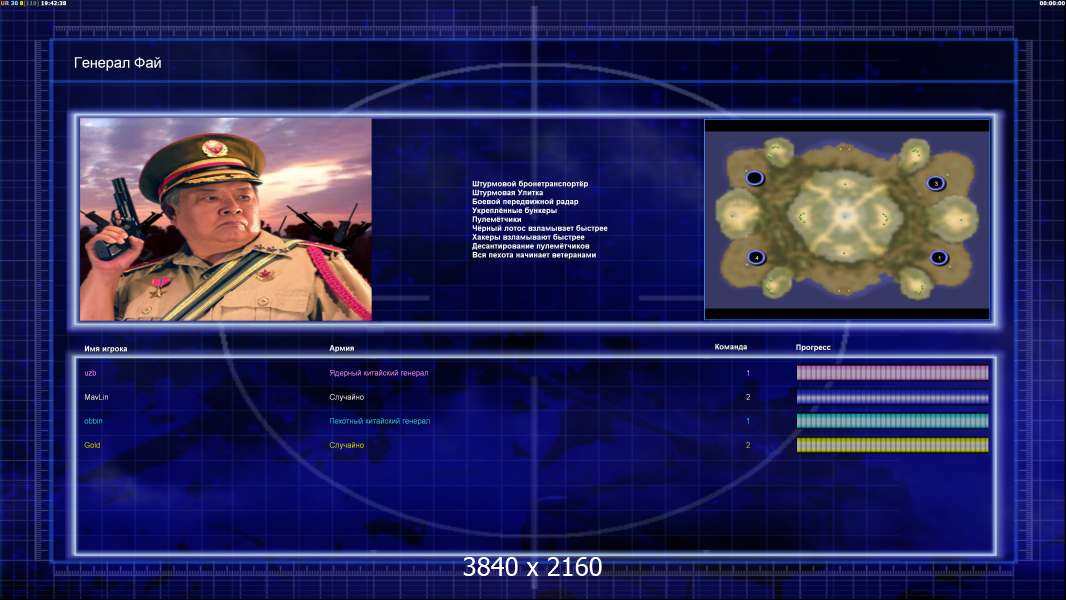Click the 'Прогресс' column header
This screenshot has width=1066, height=600.
pyautogui.click(x=812, y=347)
